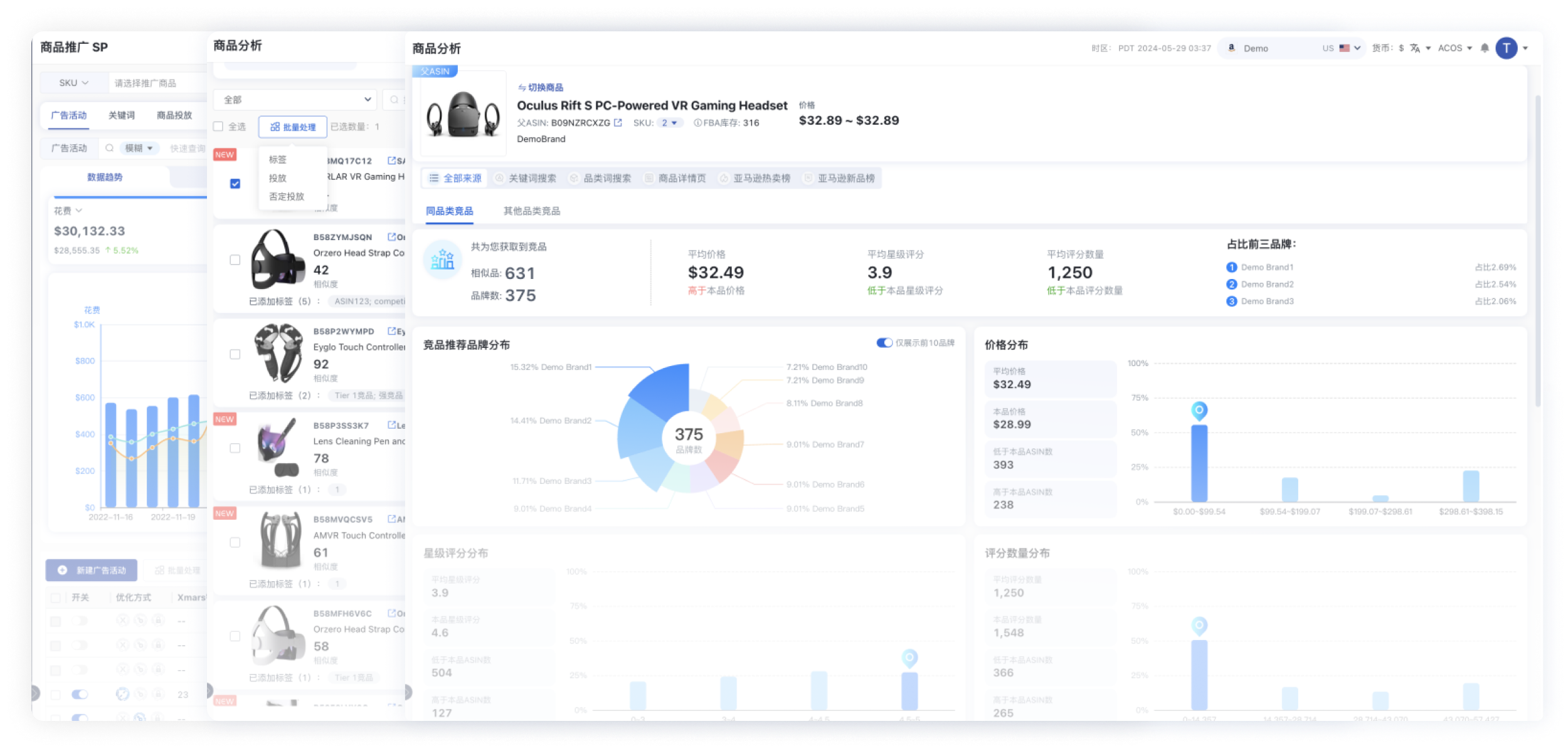Click the notification bell icon
1568x751 pixels.
click(1484, 48)
